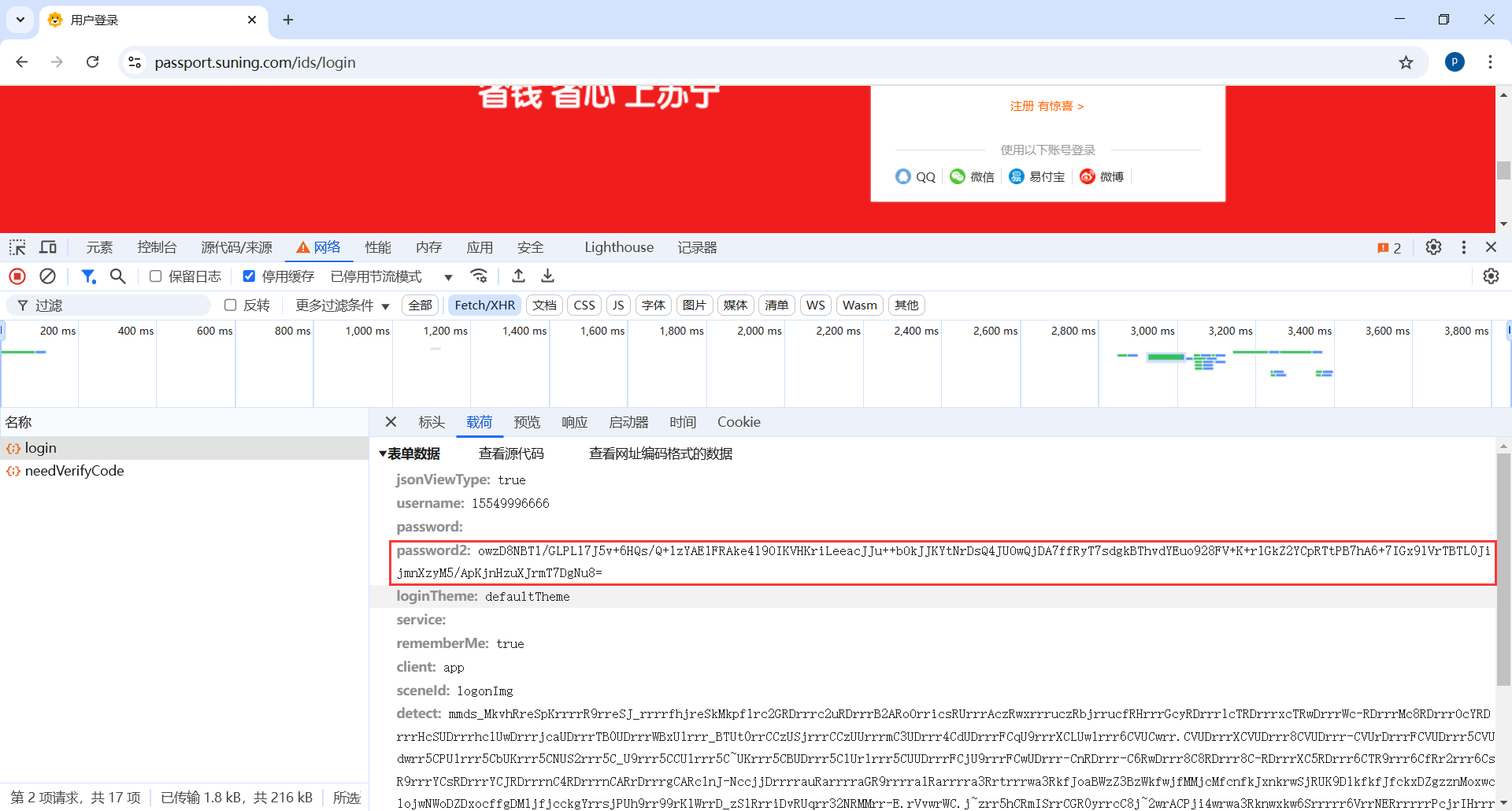1512x811 pixels.
Task: Click the 3,000 ms timeline marker
Action: click(x=1152, y=331)
